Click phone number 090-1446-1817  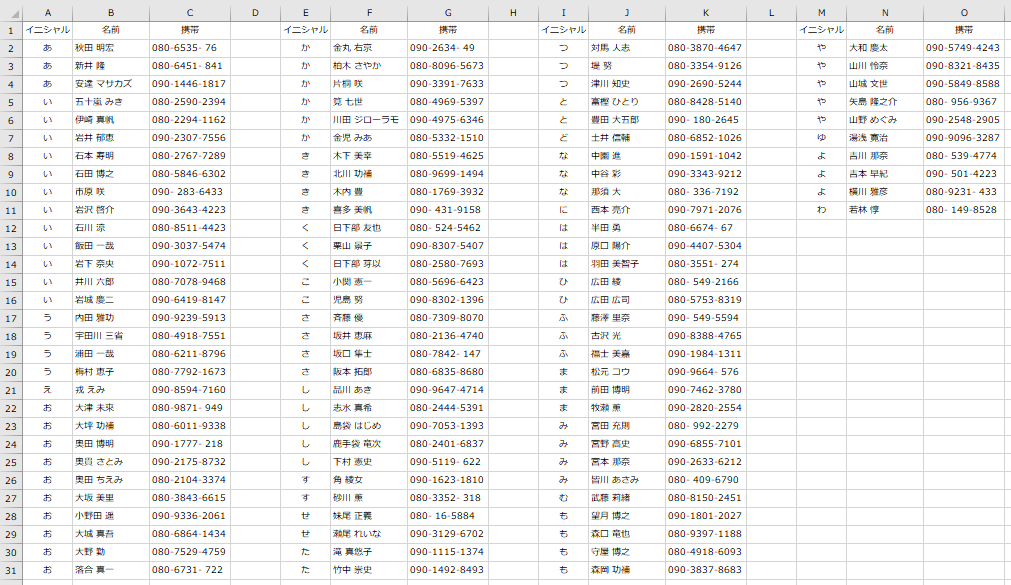click(190, 84)
